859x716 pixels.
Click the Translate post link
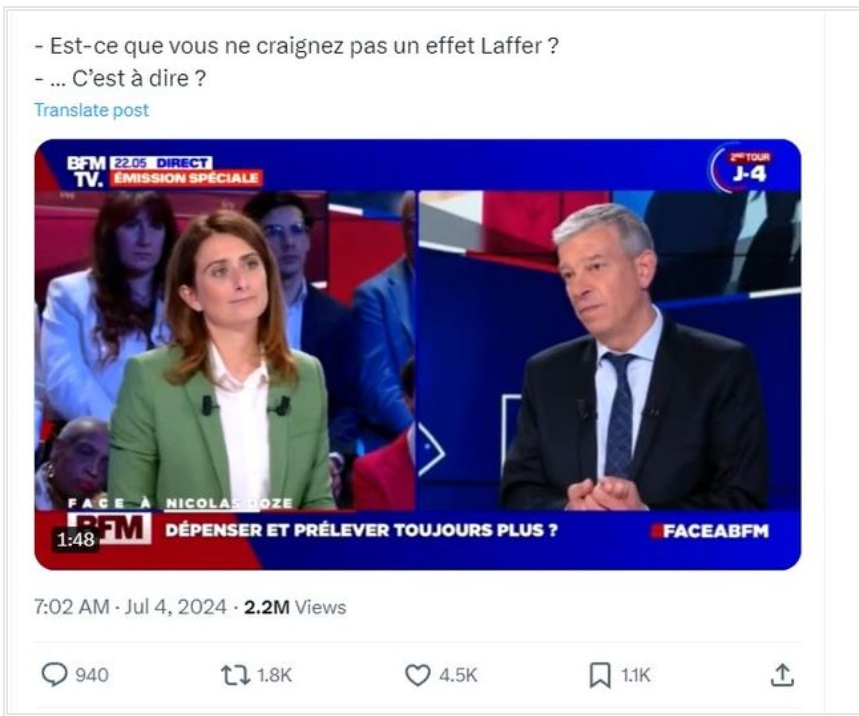(x=91, y=110)
